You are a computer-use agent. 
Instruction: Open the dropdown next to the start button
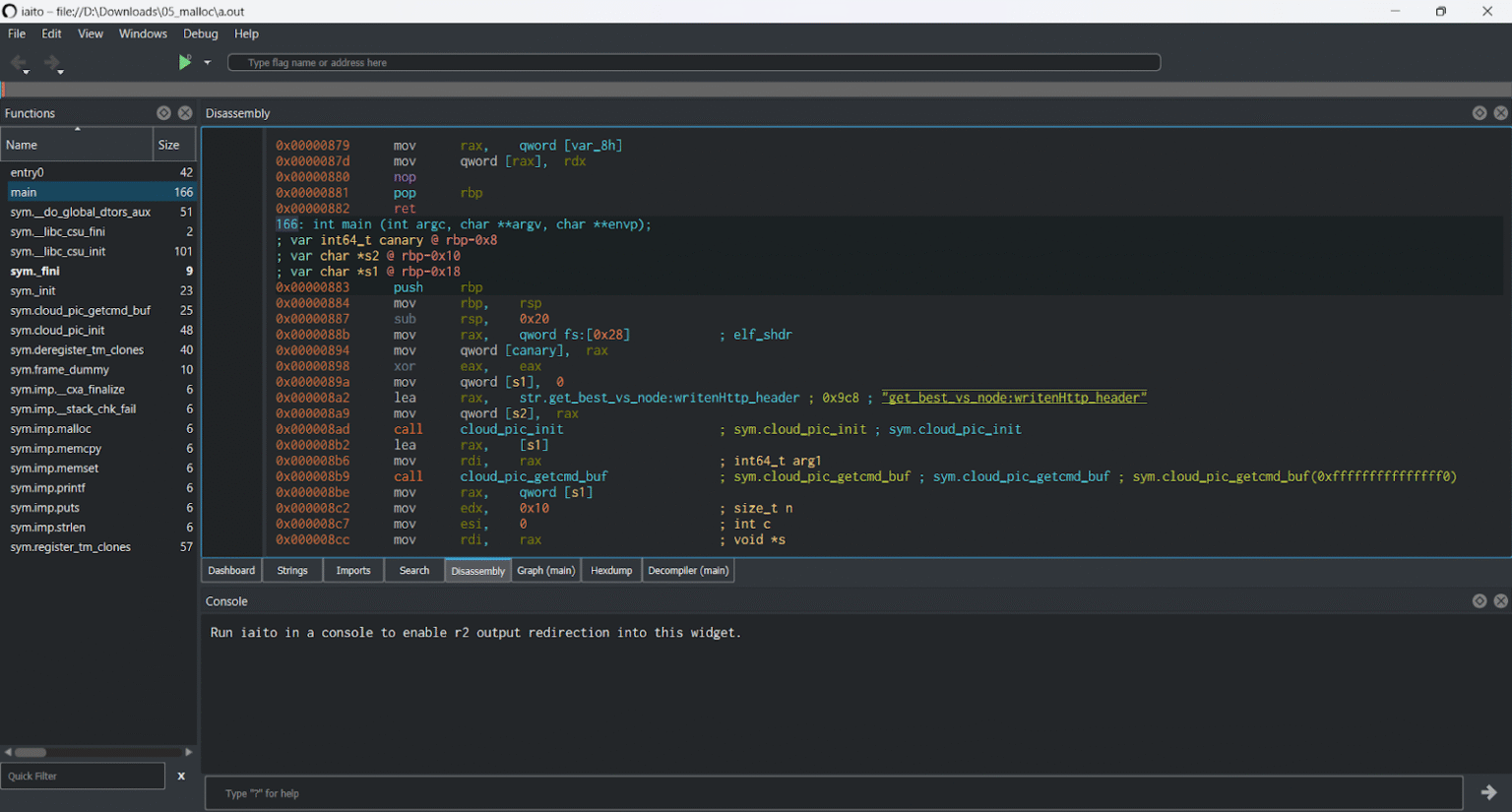tap(207, 61)
